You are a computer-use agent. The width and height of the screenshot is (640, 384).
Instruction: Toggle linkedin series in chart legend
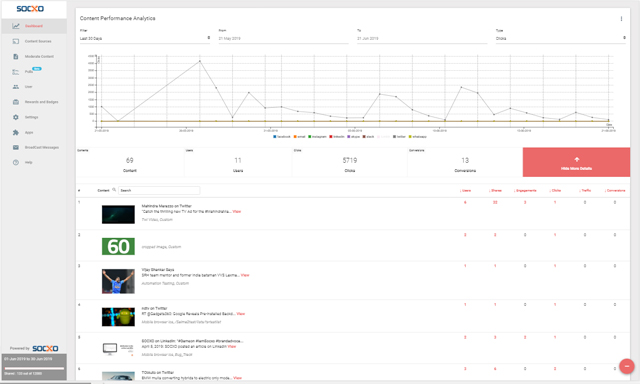point(337,137)
